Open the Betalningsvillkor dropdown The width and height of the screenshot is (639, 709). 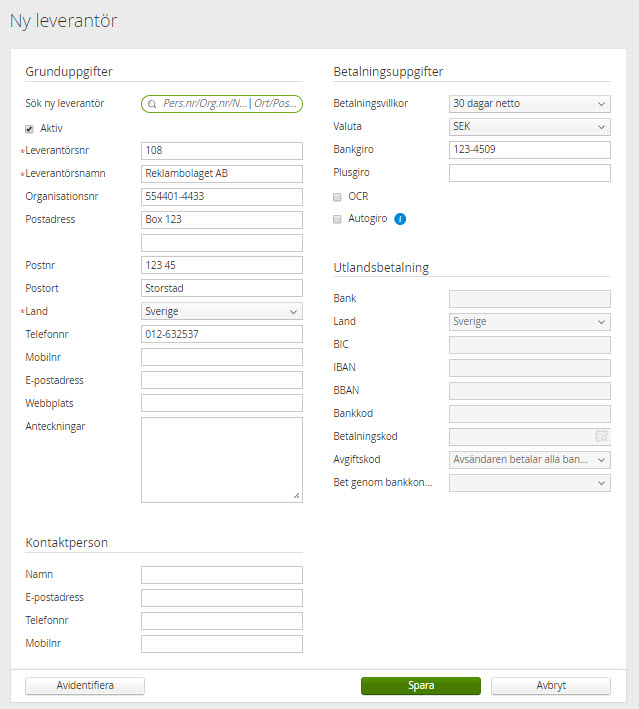click(x=529, y=104)
